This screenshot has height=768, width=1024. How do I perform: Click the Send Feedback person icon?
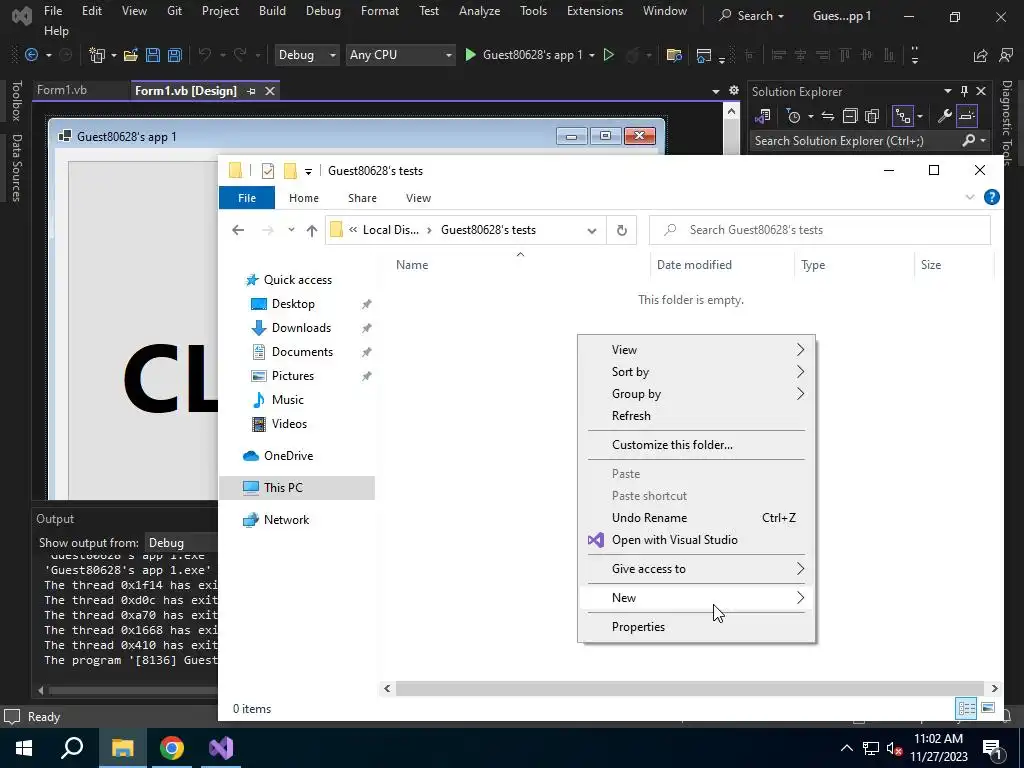1006,55
